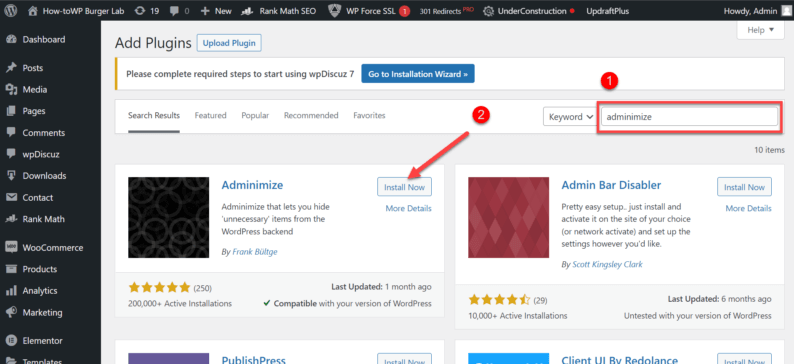Open UnderConstruction gear icon
The width and height of the screenshot is (794, 364).
click(489, 11)
